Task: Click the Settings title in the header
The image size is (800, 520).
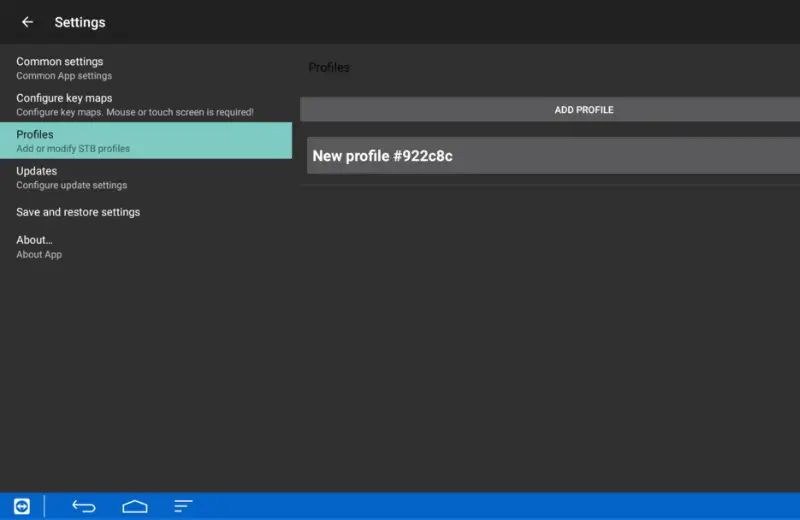Action: pyautogui.click(x=80, y=22)
